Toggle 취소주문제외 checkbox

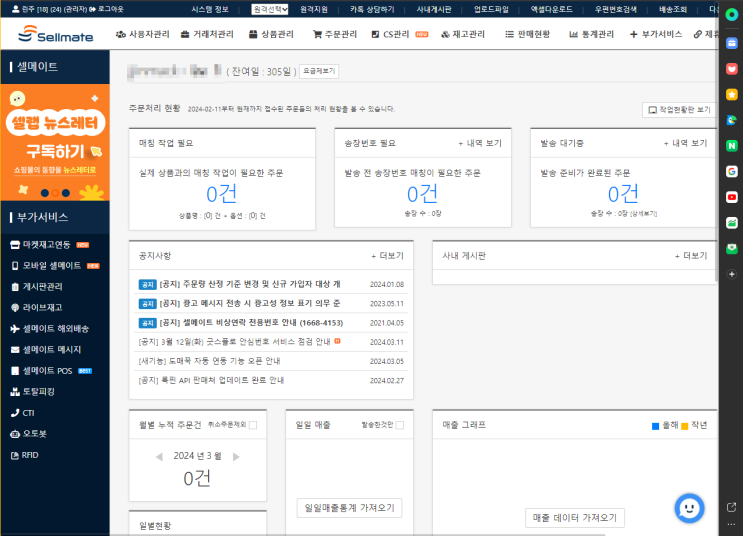point(253,425)
